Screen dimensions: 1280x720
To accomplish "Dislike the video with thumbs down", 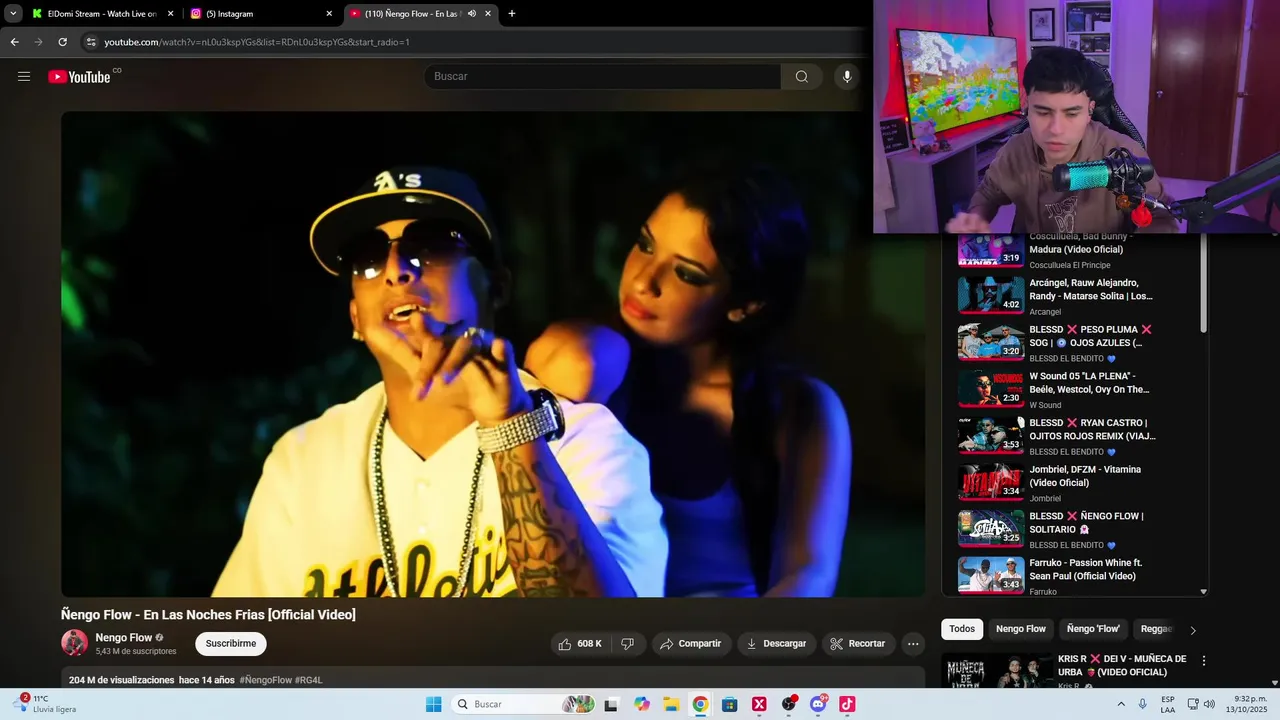I will 627,644.
